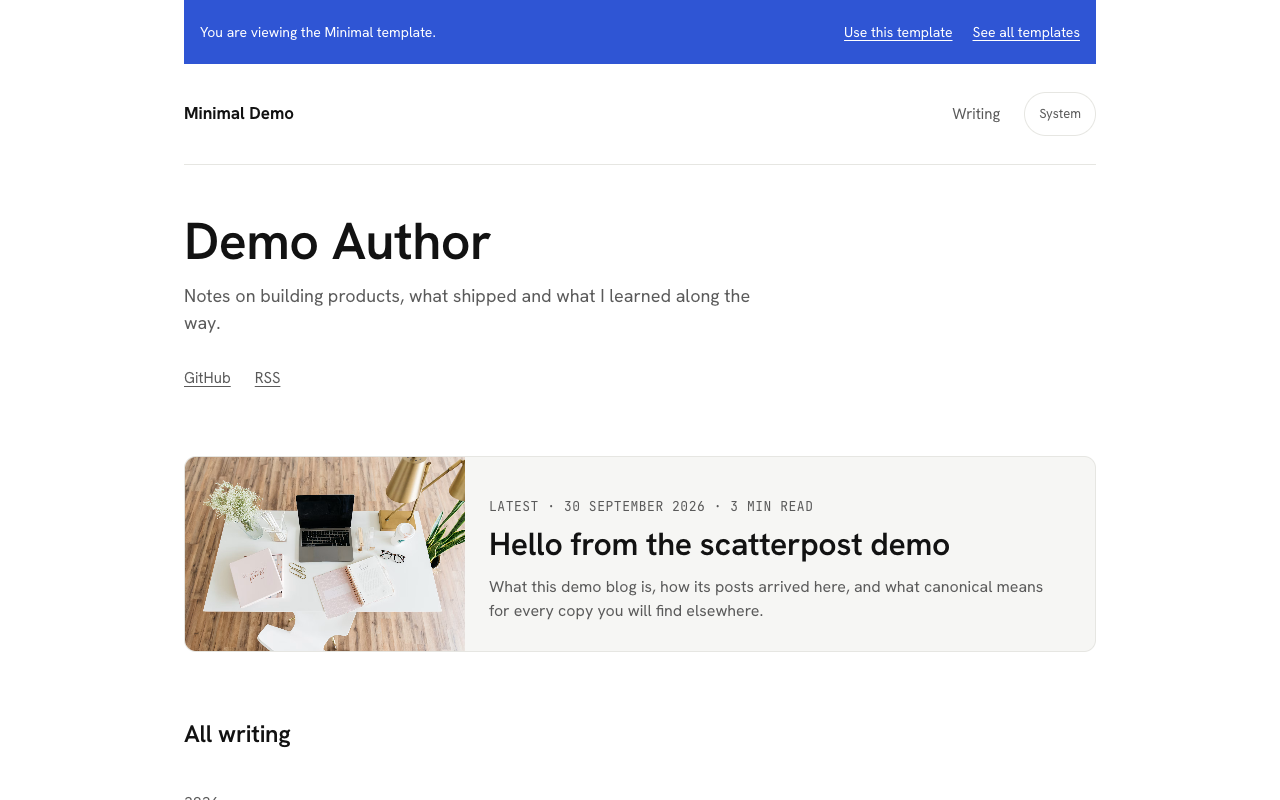Toggle the System theme button

tap(1060, 114)
